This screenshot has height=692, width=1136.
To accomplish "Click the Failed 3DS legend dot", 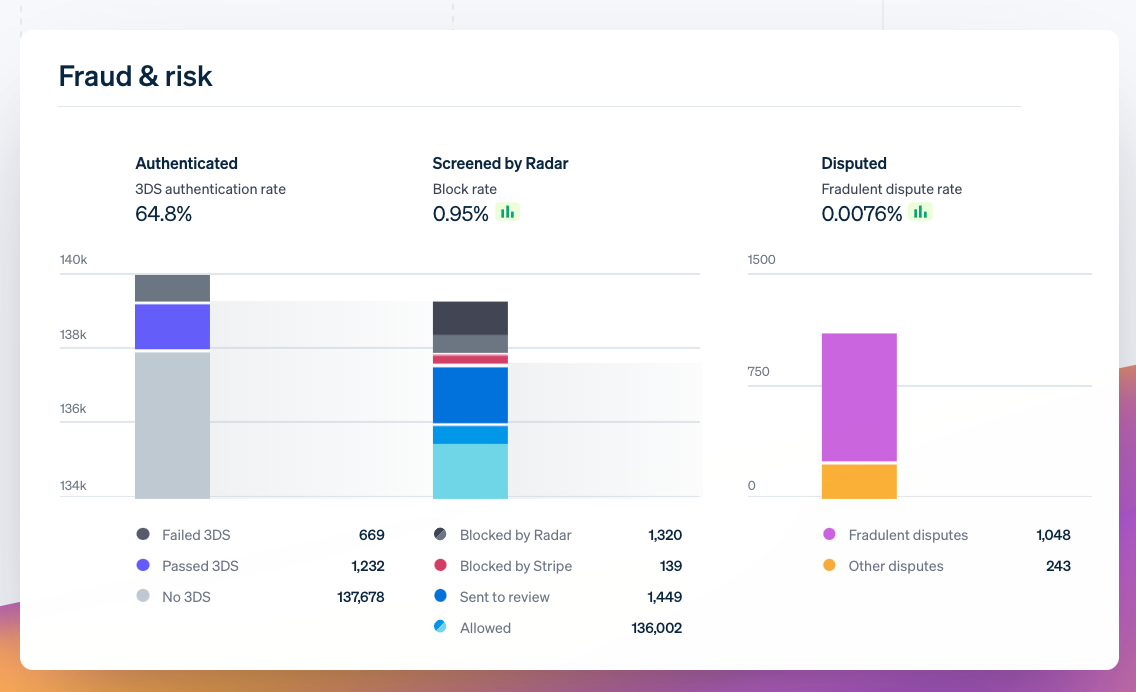I will tap(143, 535).
